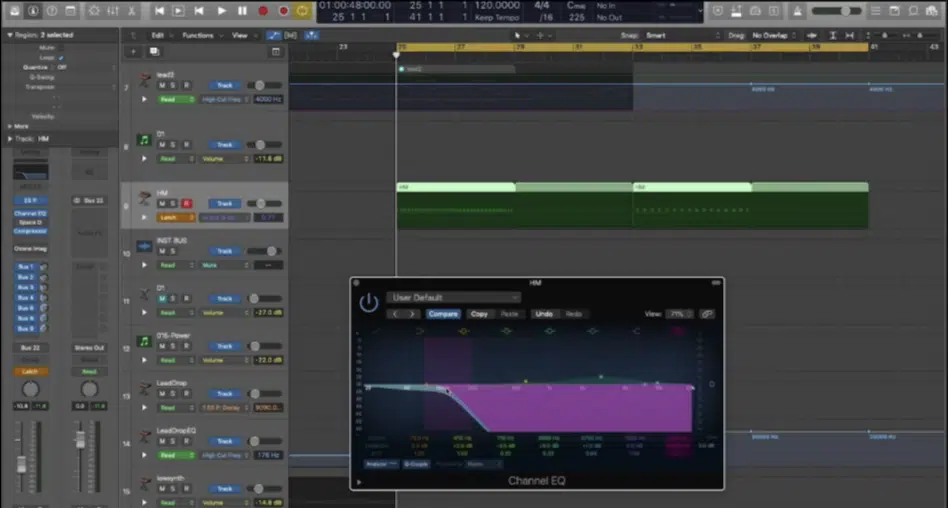Open the Latch automation mode dropdown on HM
This screenshot has width=948, height=508.
click(177, 217)
